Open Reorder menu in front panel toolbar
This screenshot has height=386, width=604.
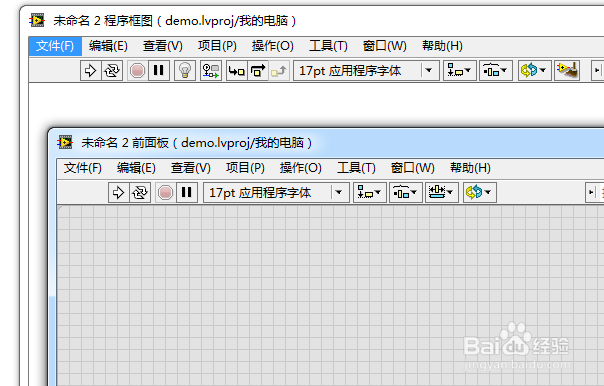480,192
